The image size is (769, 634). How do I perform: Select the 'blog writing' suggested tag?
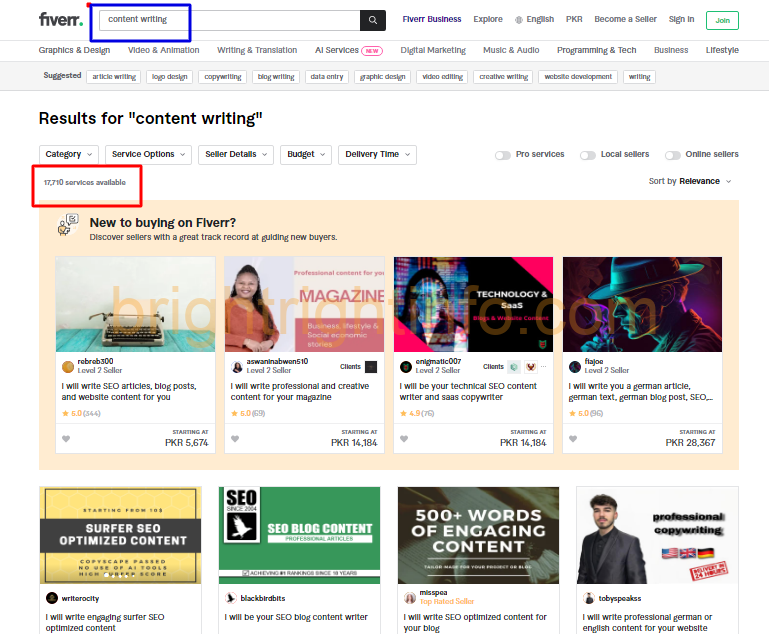tap(276, 77)
